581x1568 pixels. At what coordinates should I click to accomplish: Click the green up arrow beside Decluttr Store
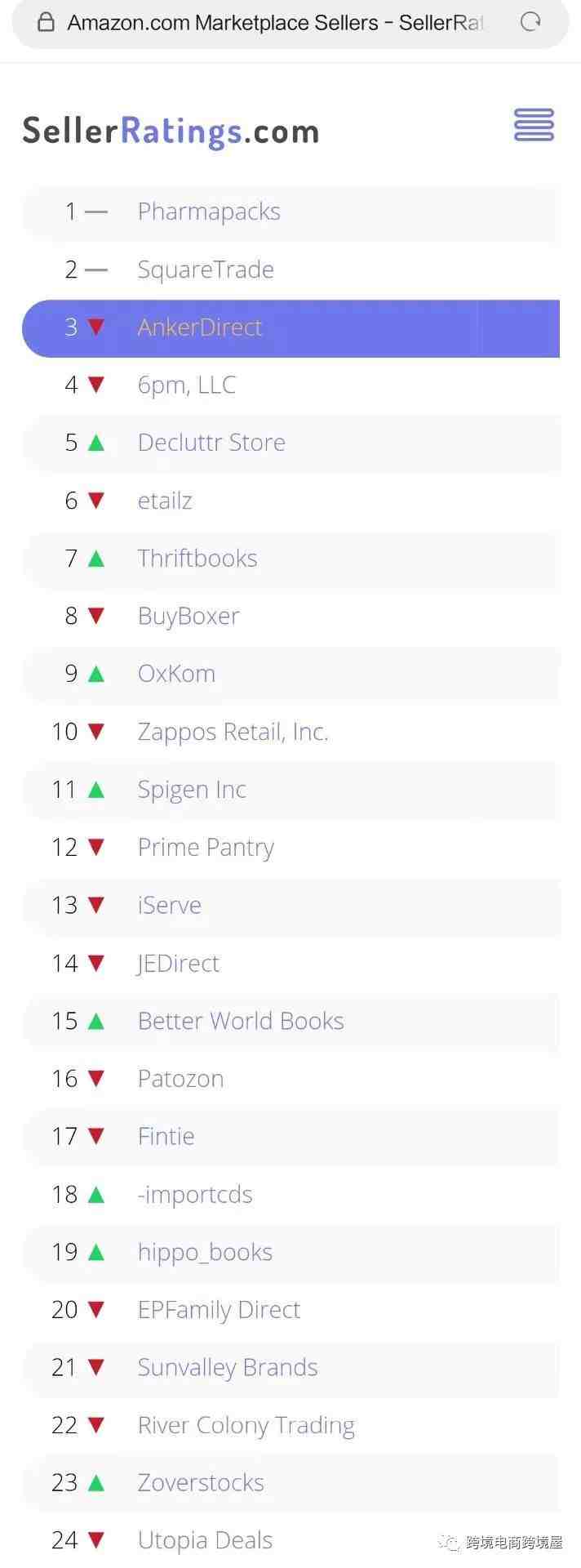coord(96,443)
